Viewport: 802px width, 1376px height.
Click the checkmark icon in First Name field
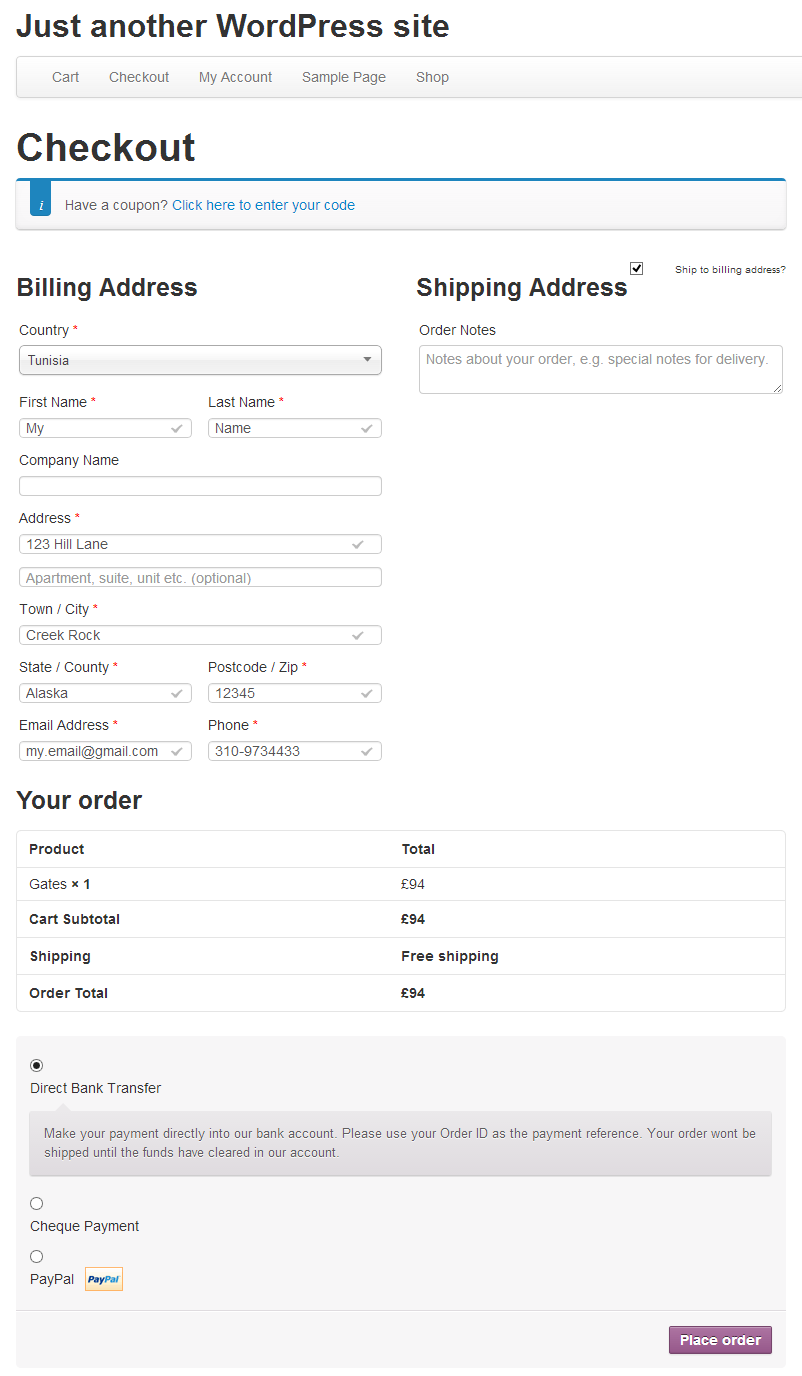[x=177, y=428]
